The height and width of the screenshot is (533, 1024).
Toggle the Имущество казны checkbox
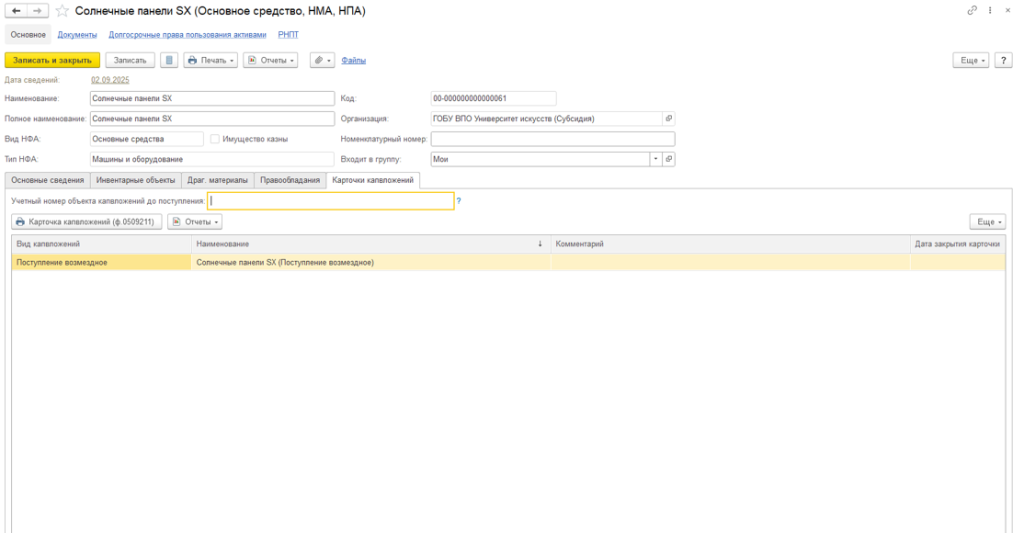[215, 139]
